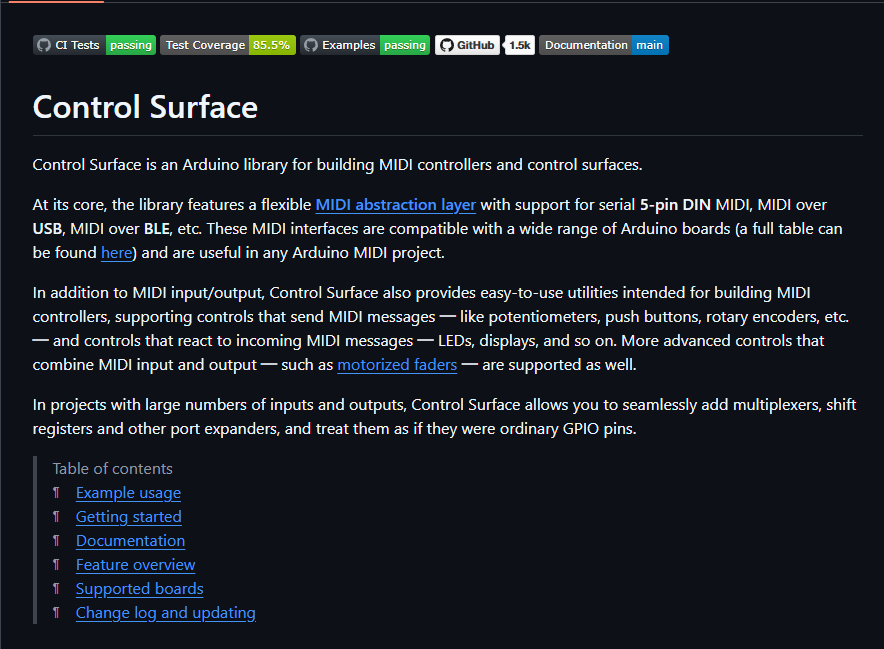The width and height of the screenshot is (884, 649).
Task: Click the pilcrow anchor beside Getting started
Action: coord(58,517)
